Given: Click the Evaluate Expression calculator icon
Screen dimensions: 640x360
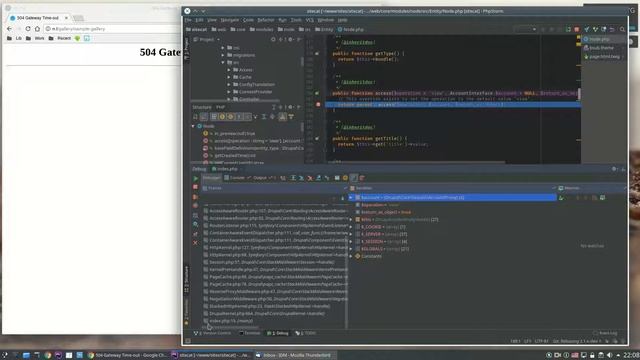Looking at the screenshot, I should 337,178.
